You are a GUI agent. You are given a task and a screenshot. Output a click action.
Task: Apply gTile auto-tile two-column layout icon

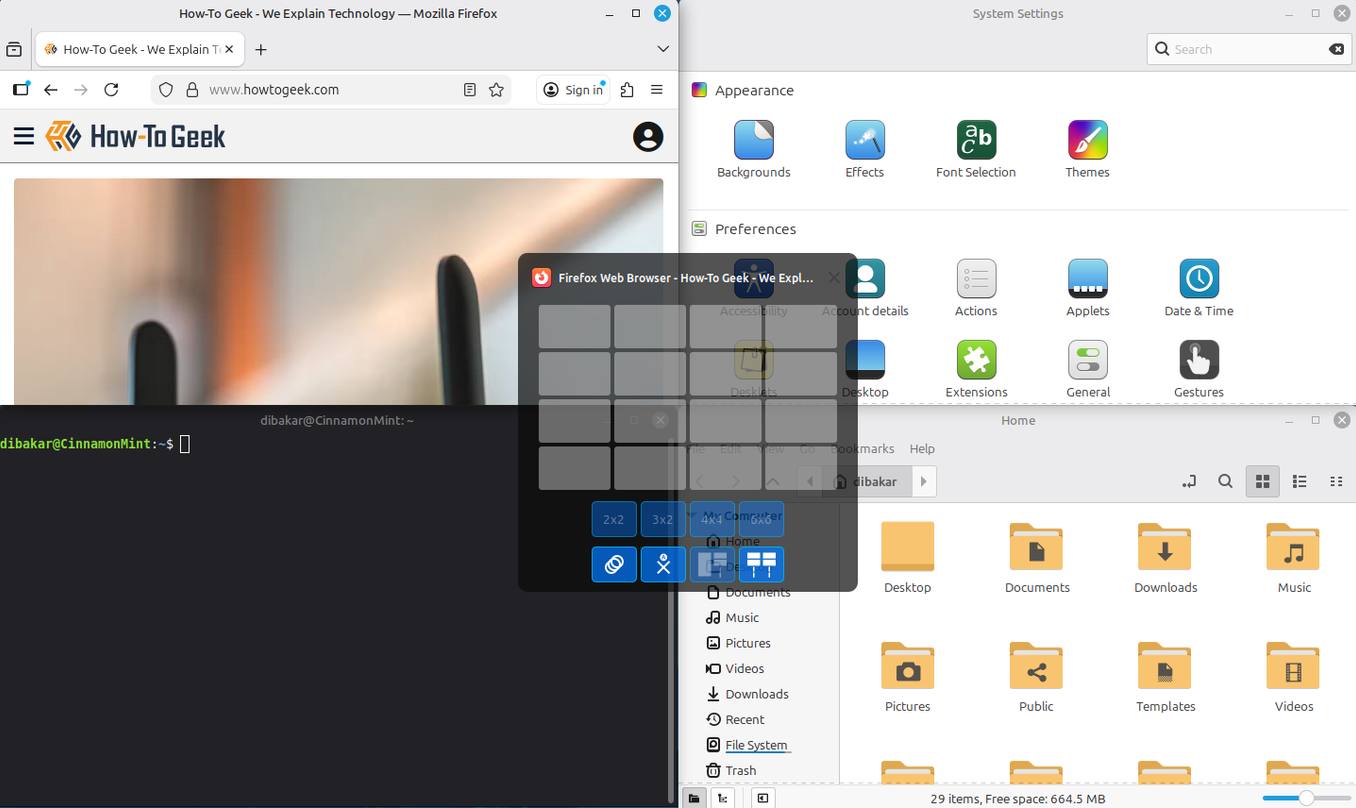tap(761, 564)
